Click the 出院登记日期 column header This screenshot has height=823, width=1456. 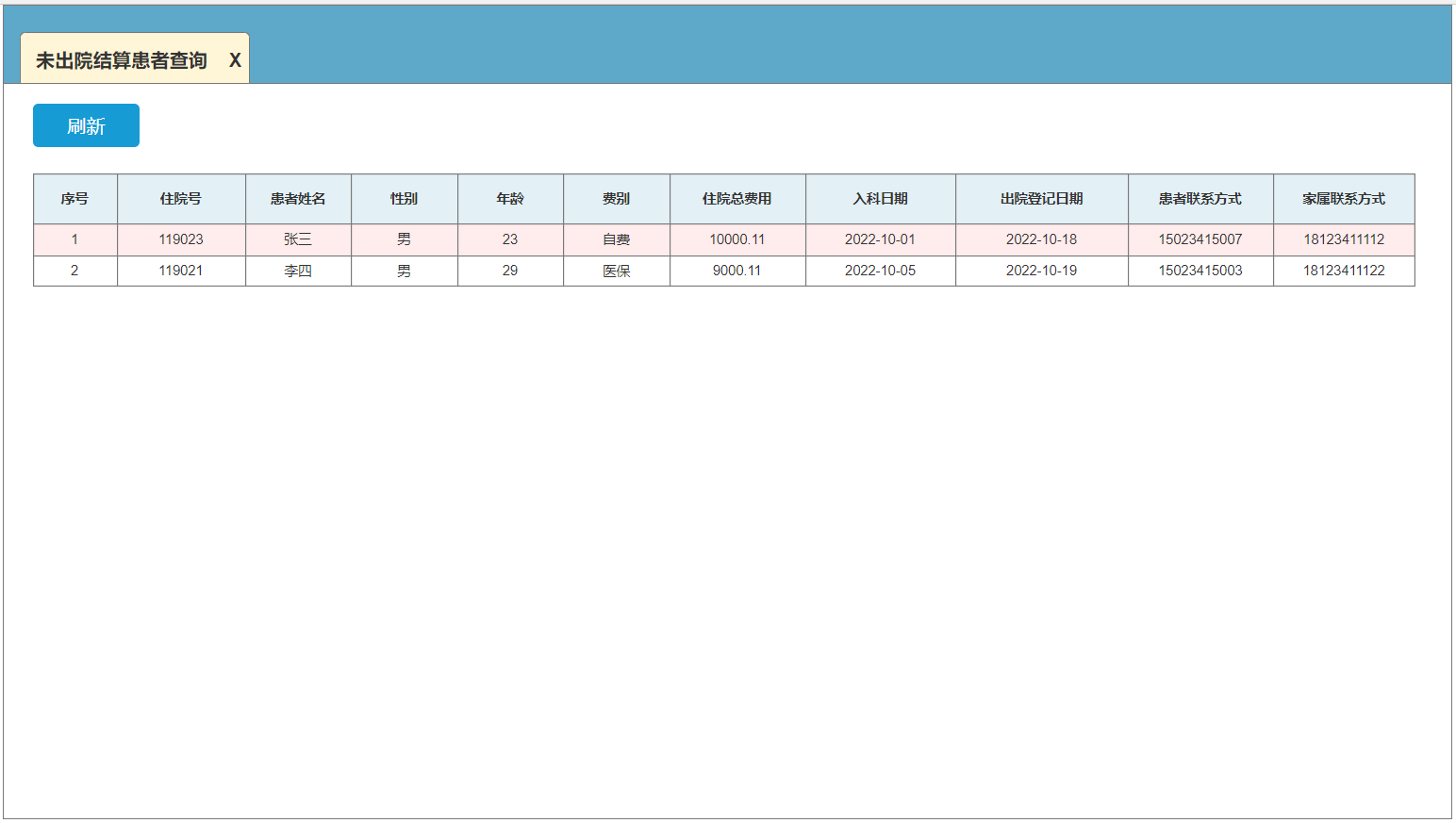pyautogui.click(x=1042, y=199)
